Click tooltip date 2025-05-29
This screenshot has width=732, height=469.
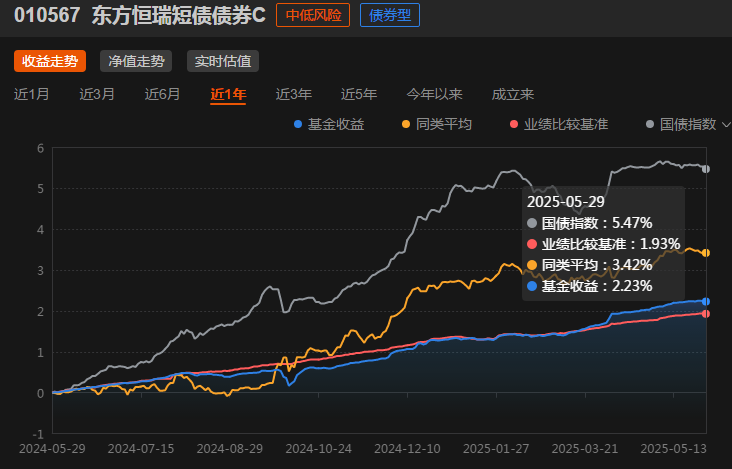point(565,202)
